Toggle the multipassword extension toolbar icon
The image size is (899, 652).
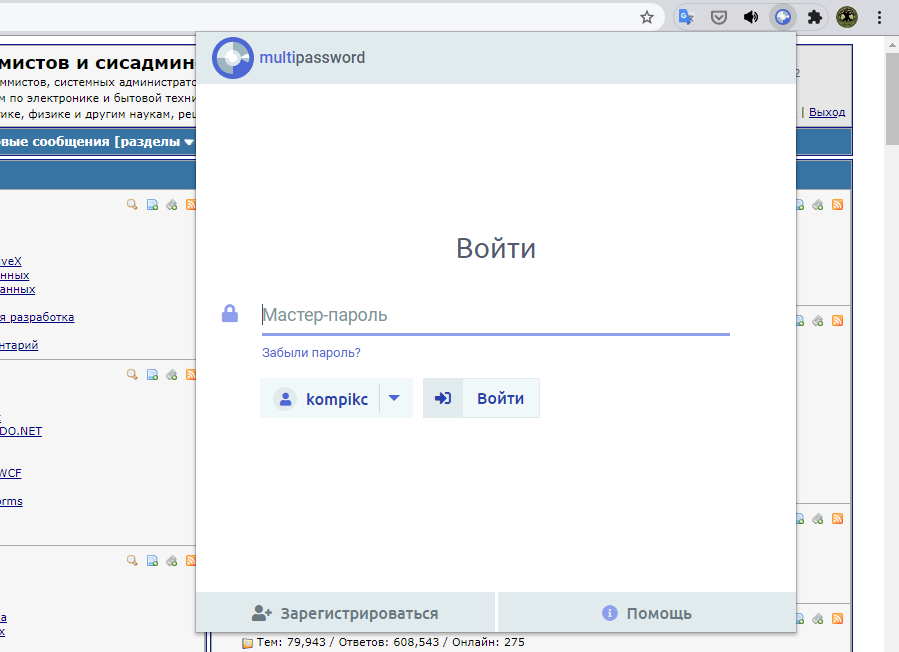pos(783,17)
